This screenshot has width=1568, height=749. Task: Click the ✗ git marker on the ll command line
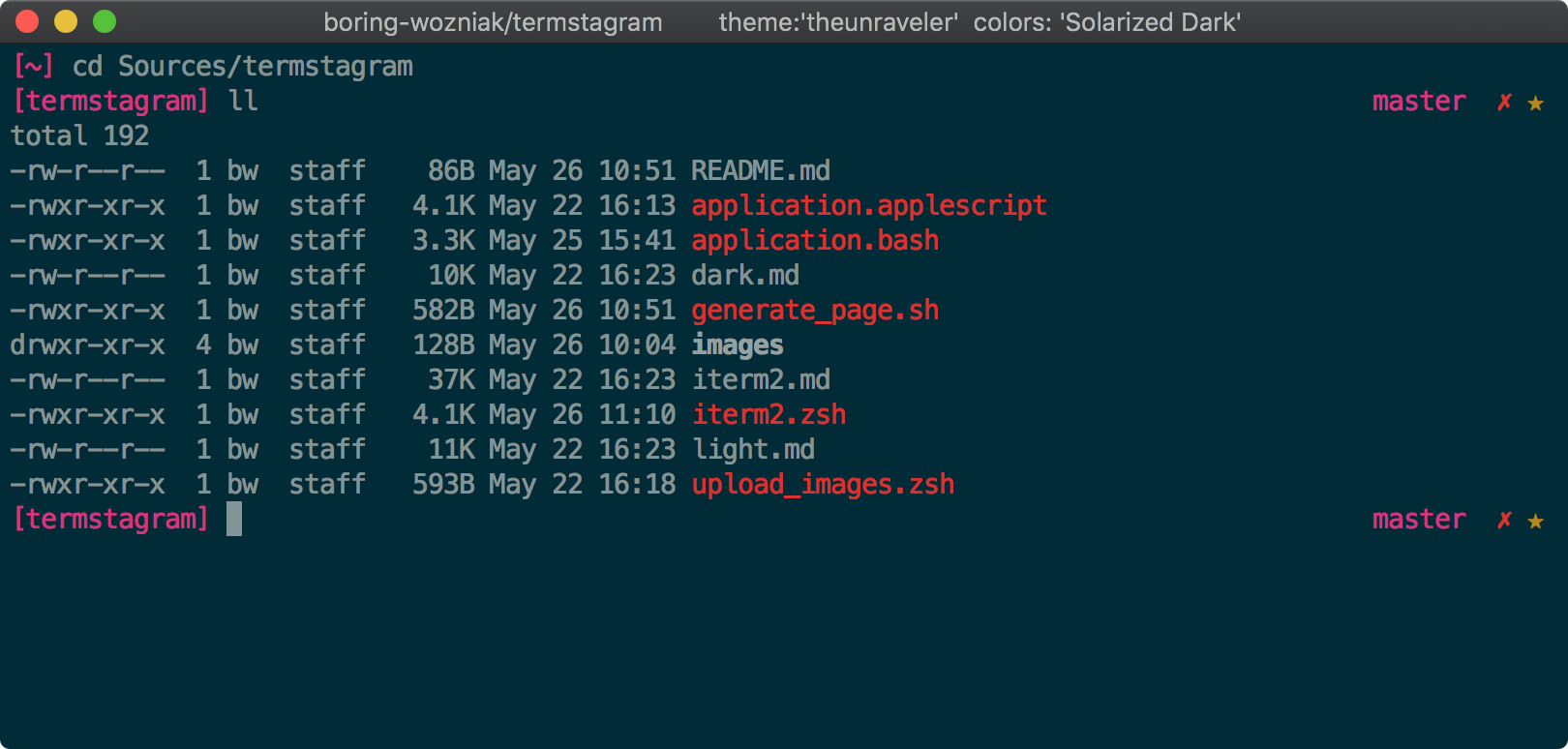click(x=1504, y=103)
